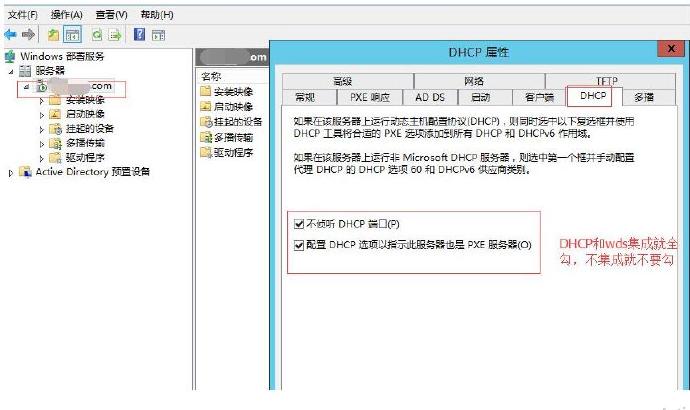The height and width of the screenshot is (410, 690).
Task: Select Windows 部署服务 root label
Action: (x=62, y=56)
